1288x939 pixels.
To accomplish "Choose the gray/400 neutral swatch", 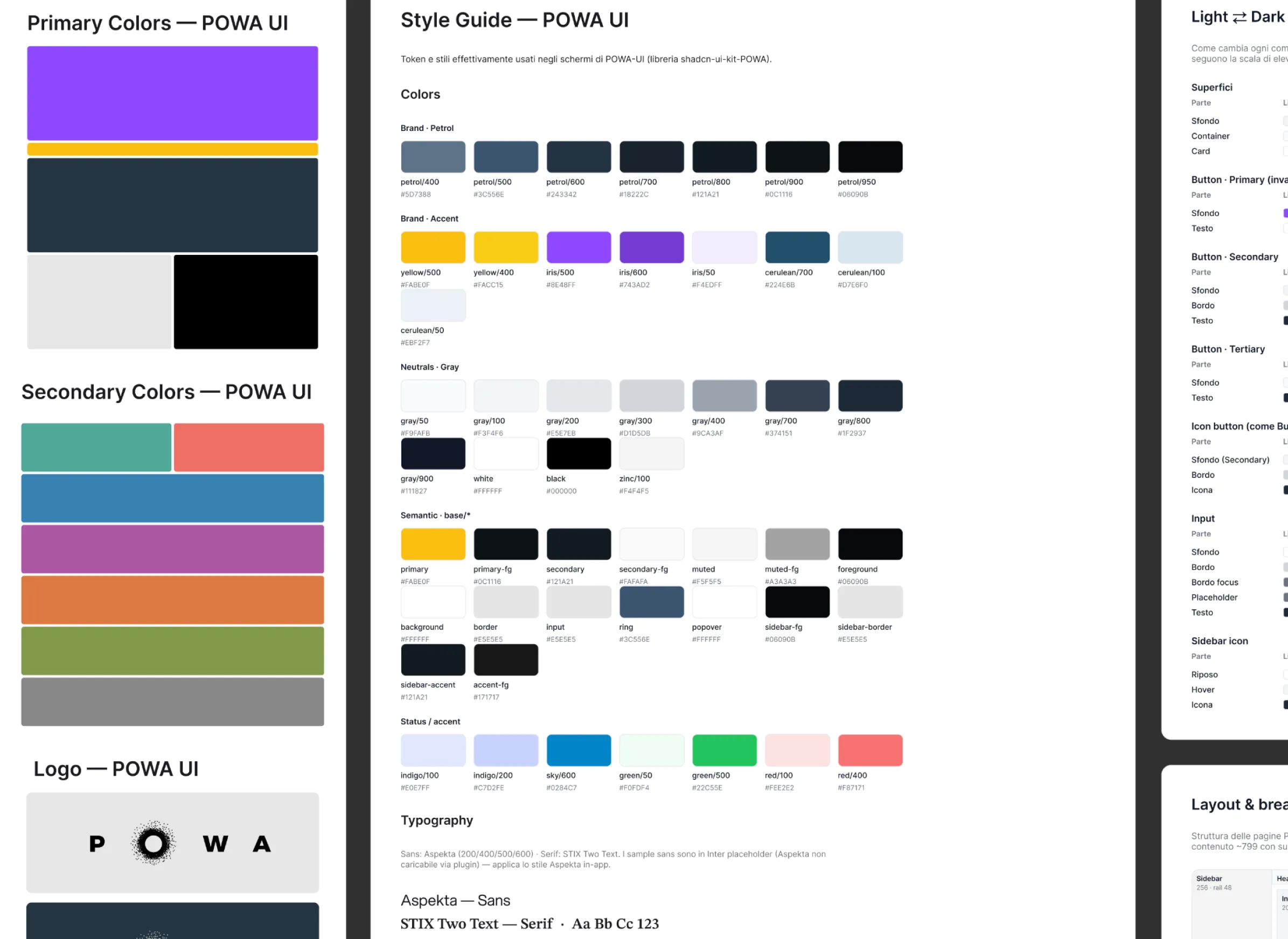I will 724,395.
